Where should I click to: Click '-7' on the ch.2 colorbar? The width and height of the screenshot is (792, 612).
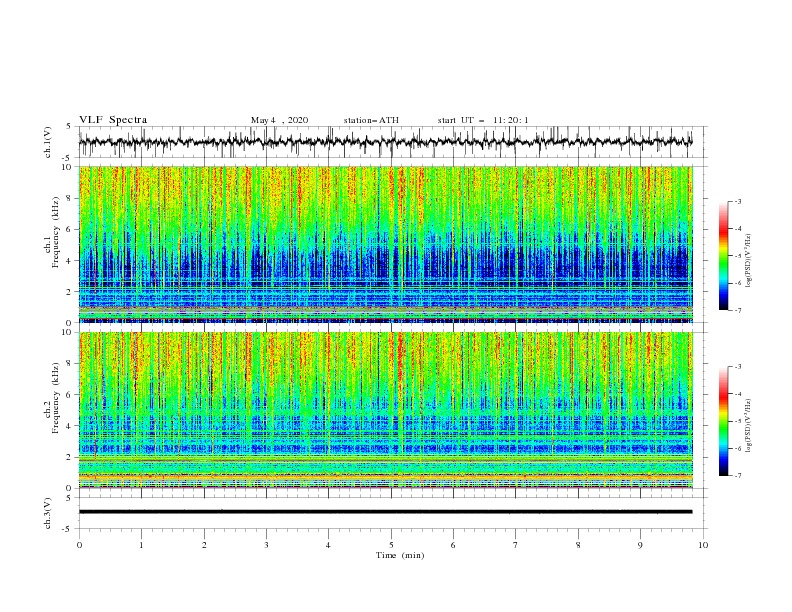[737, 475]
